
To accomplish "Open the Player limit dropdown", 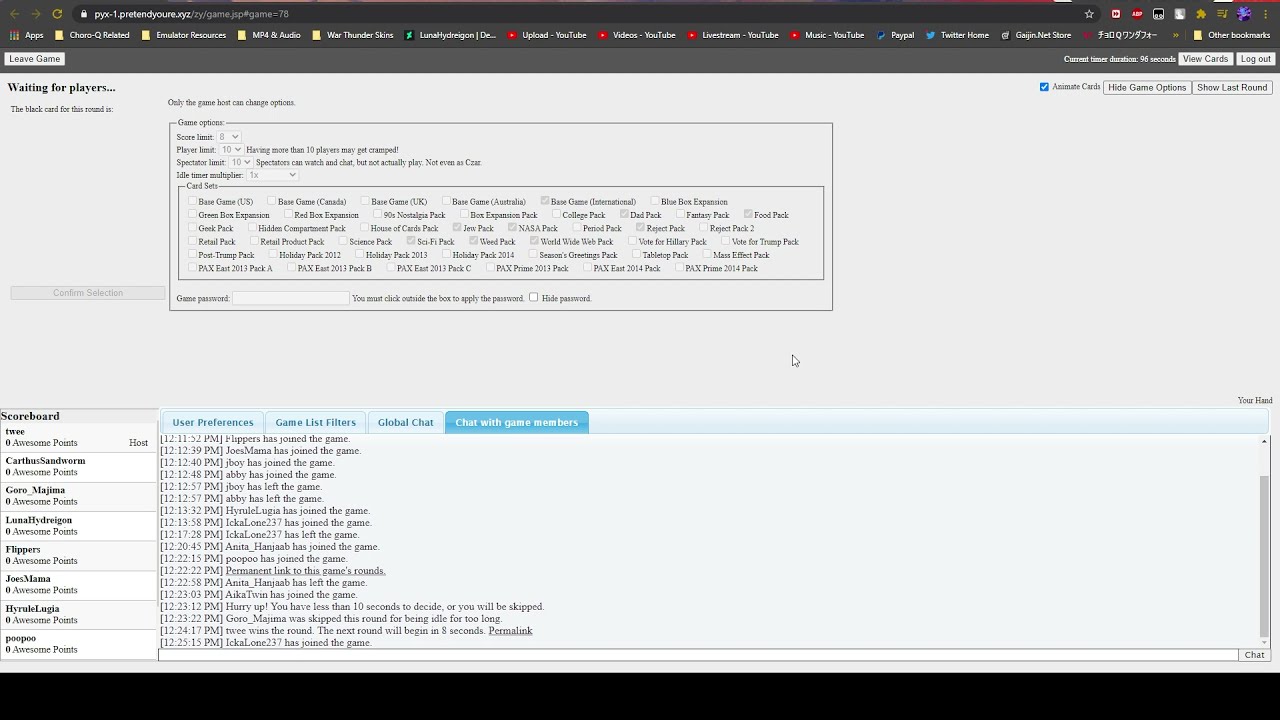I will (x=231, y=150).
